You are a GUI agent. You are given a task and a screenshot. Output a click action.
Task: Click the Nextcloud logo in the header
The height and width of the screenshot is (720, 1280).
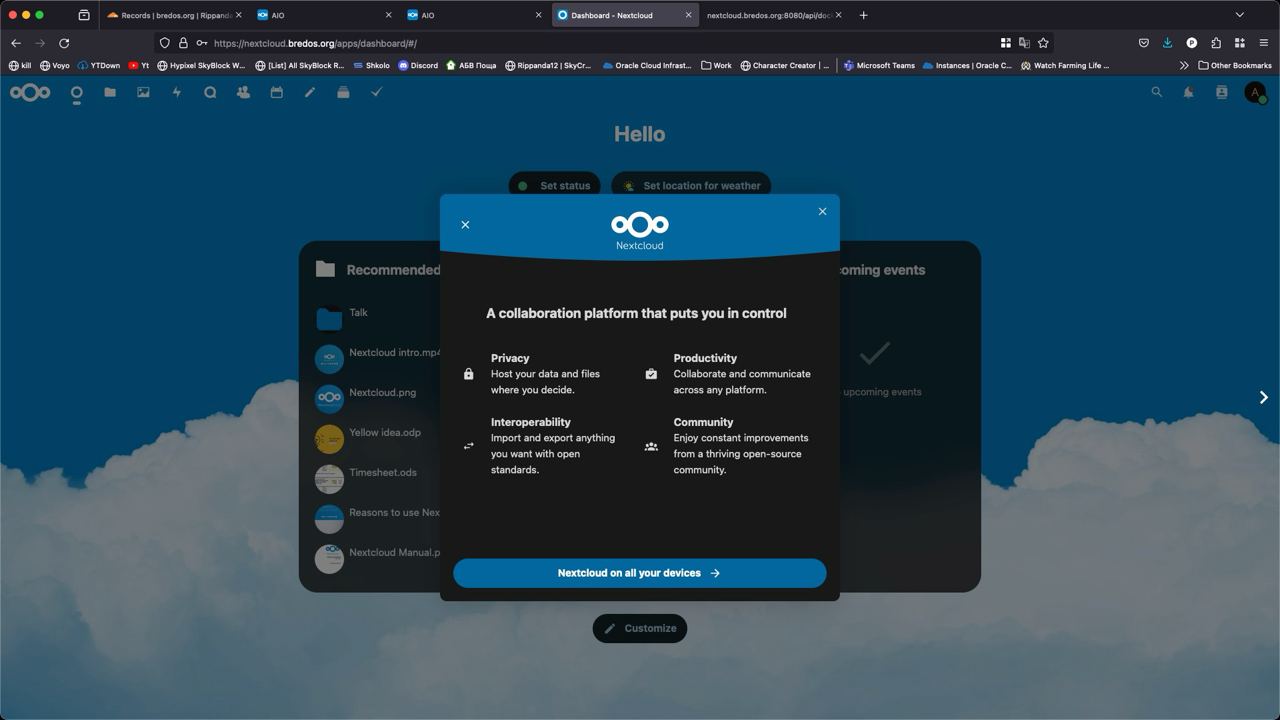click(30, 92)
